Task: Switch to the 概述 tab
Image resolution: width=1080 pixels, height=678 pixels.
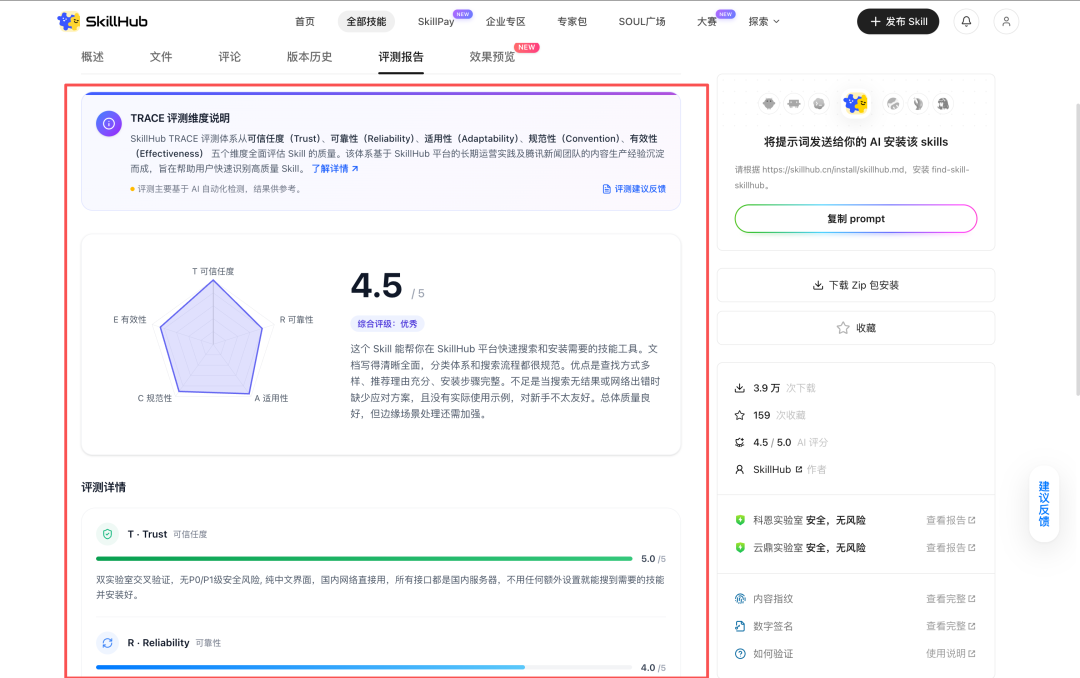Action: click(x=92, y=57)
